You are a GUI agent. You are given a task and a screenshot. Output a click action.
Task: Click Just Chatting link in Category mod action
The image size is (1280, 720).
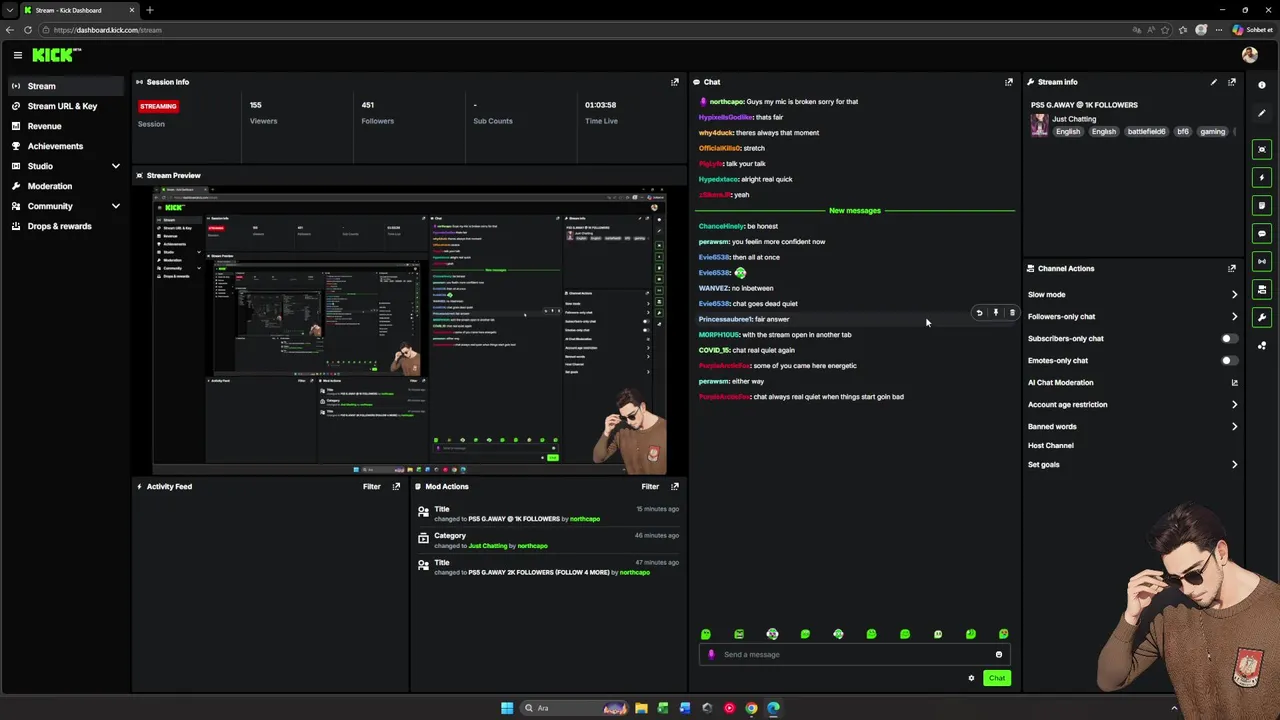(488, 546)
